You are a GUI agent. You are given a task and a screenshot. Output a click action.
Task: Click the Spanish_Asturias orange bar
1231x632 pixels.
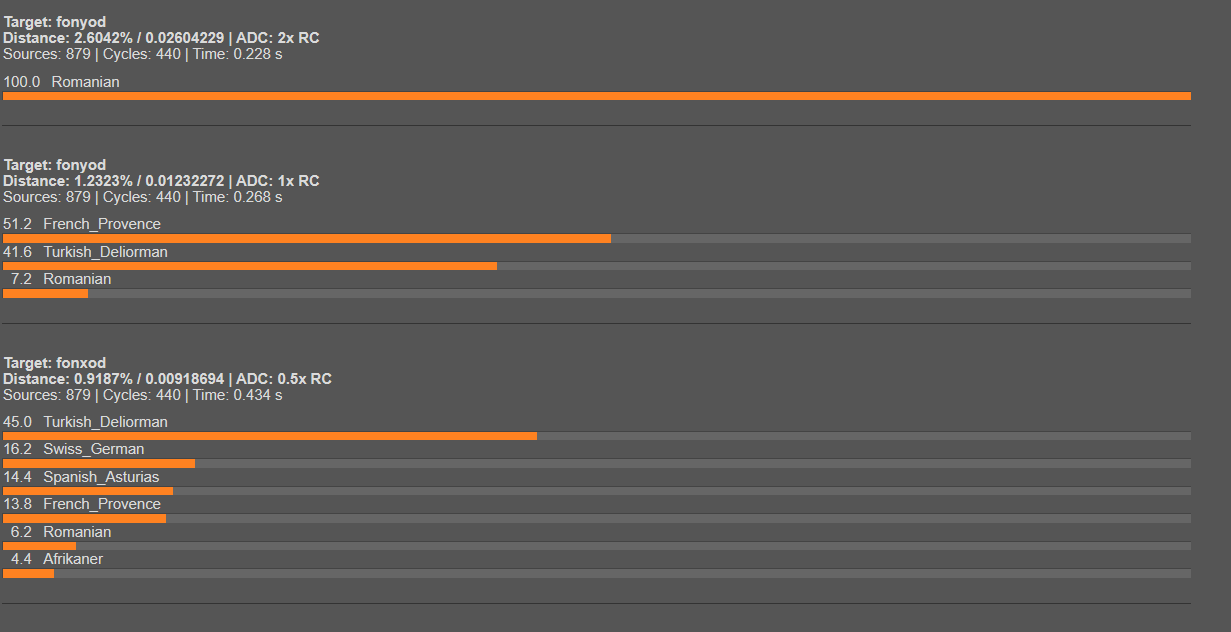pos(88,491)
